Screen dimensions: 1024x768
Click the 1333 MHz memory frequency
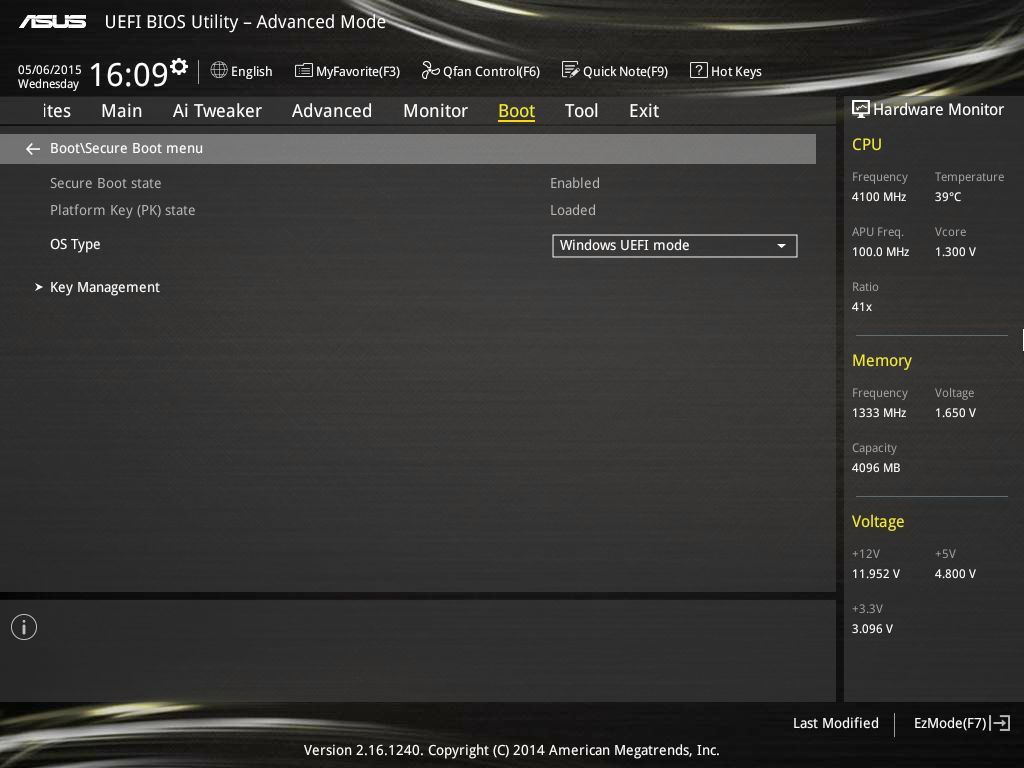[x=879, y=413]
